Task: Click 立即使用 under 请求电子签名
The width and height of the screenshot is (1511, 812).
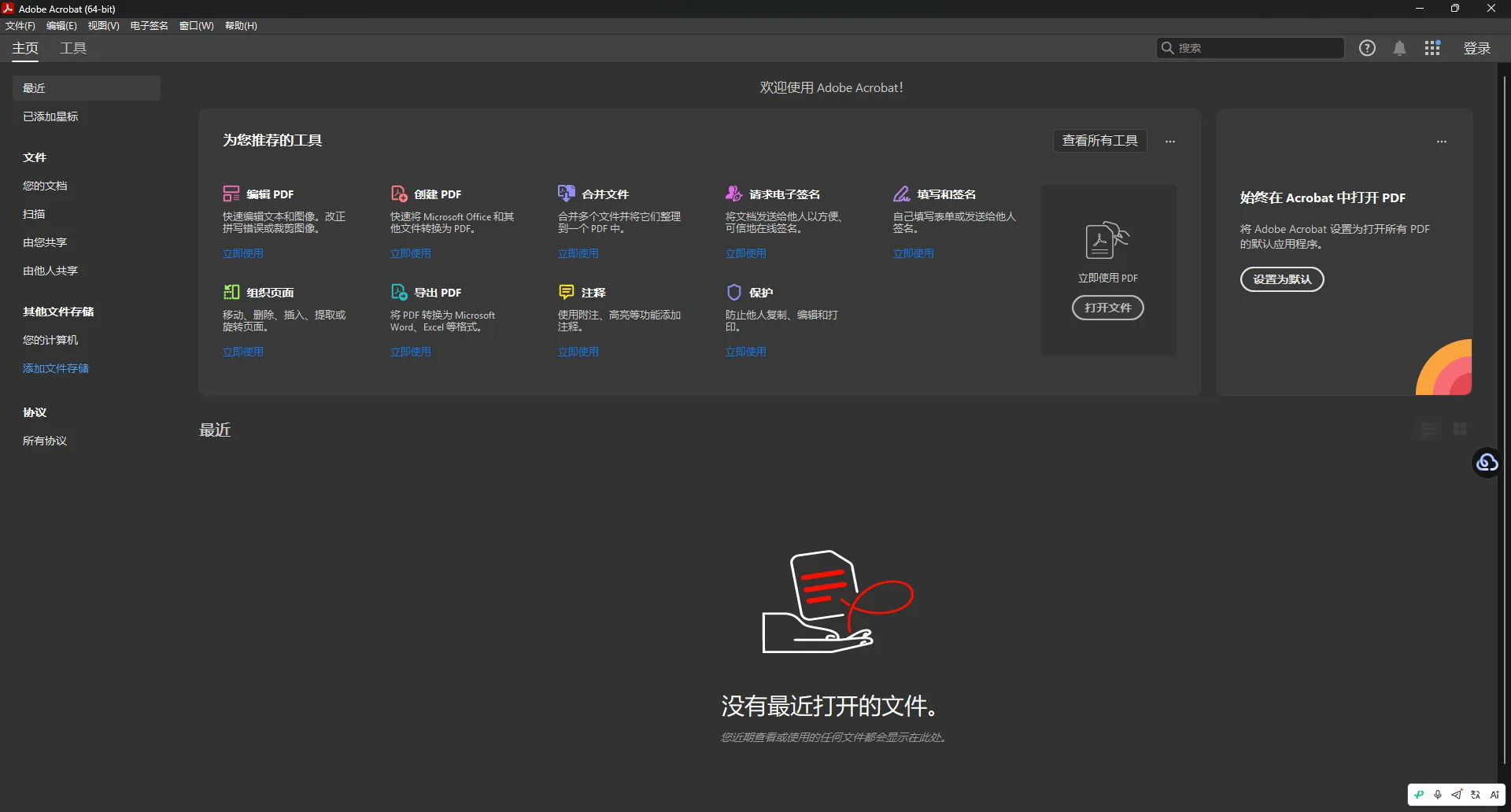Action: coord(746,253)
